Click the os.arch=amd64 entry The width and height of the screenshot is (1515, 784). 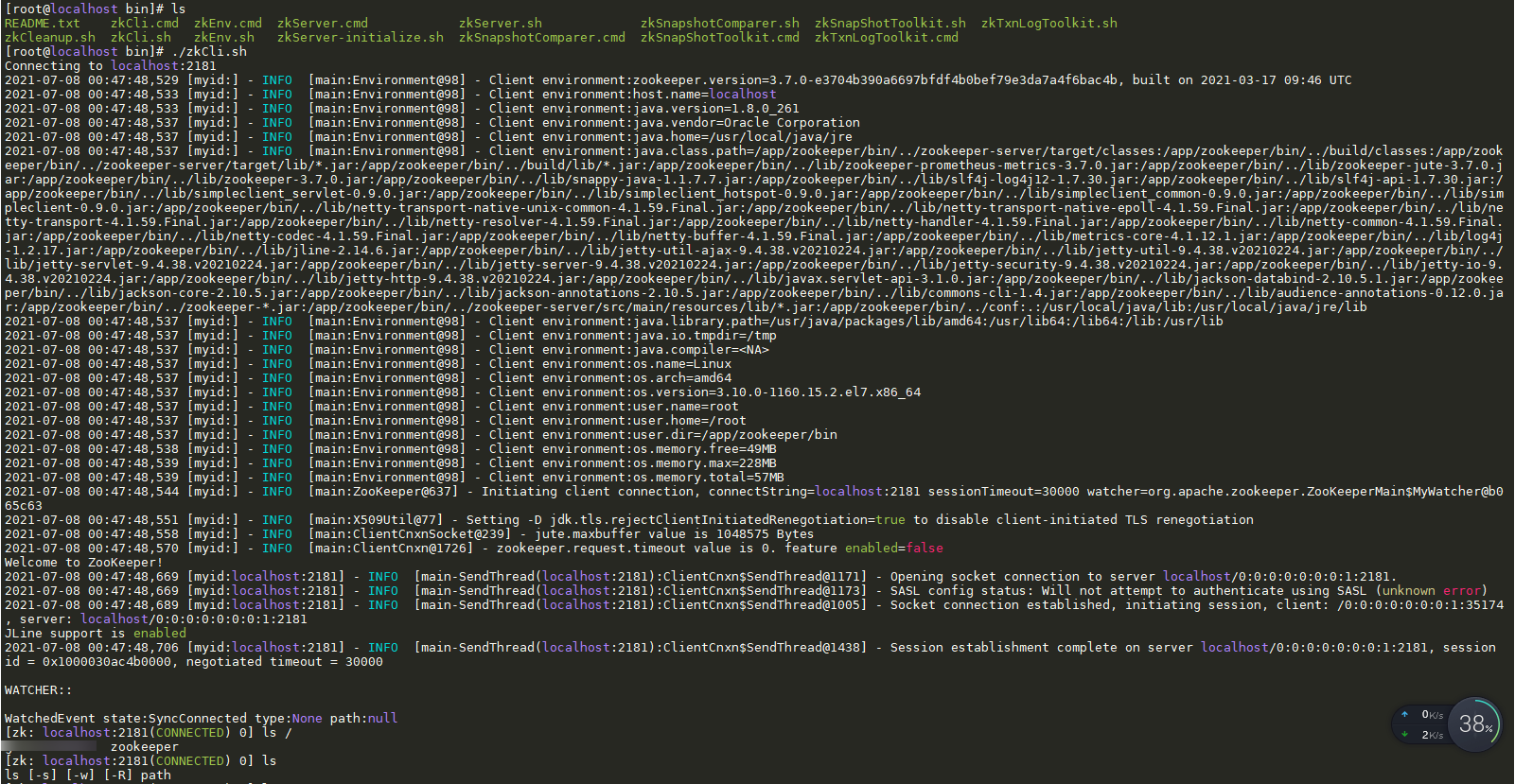tap(682, 377)
